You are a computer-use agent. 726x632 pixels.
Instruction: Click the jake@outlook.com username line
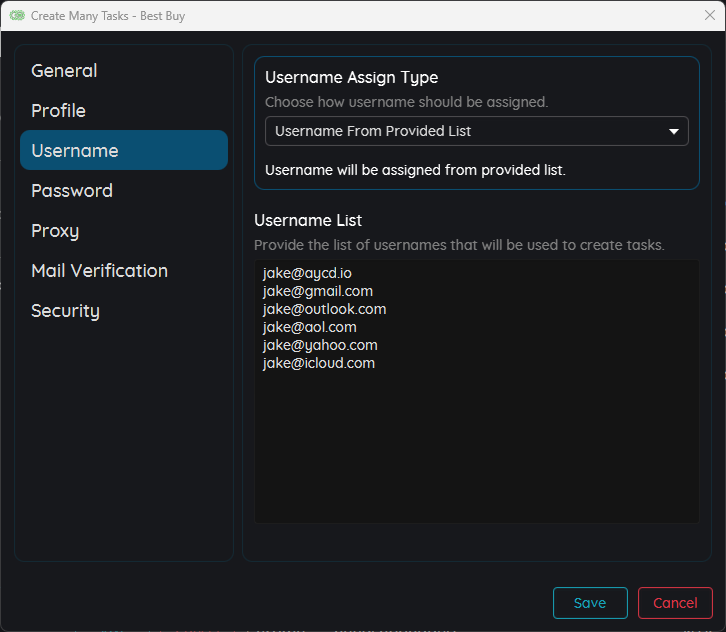point(324,309)
